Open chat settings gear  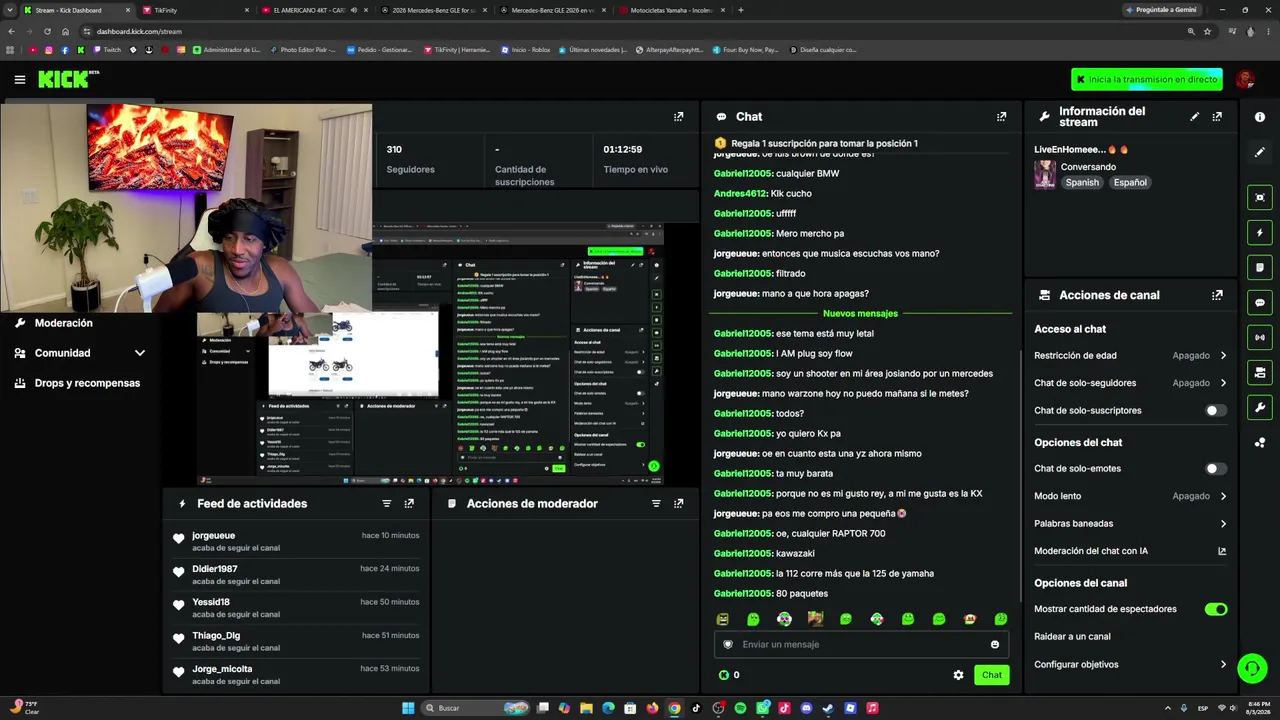pos(958,675)
